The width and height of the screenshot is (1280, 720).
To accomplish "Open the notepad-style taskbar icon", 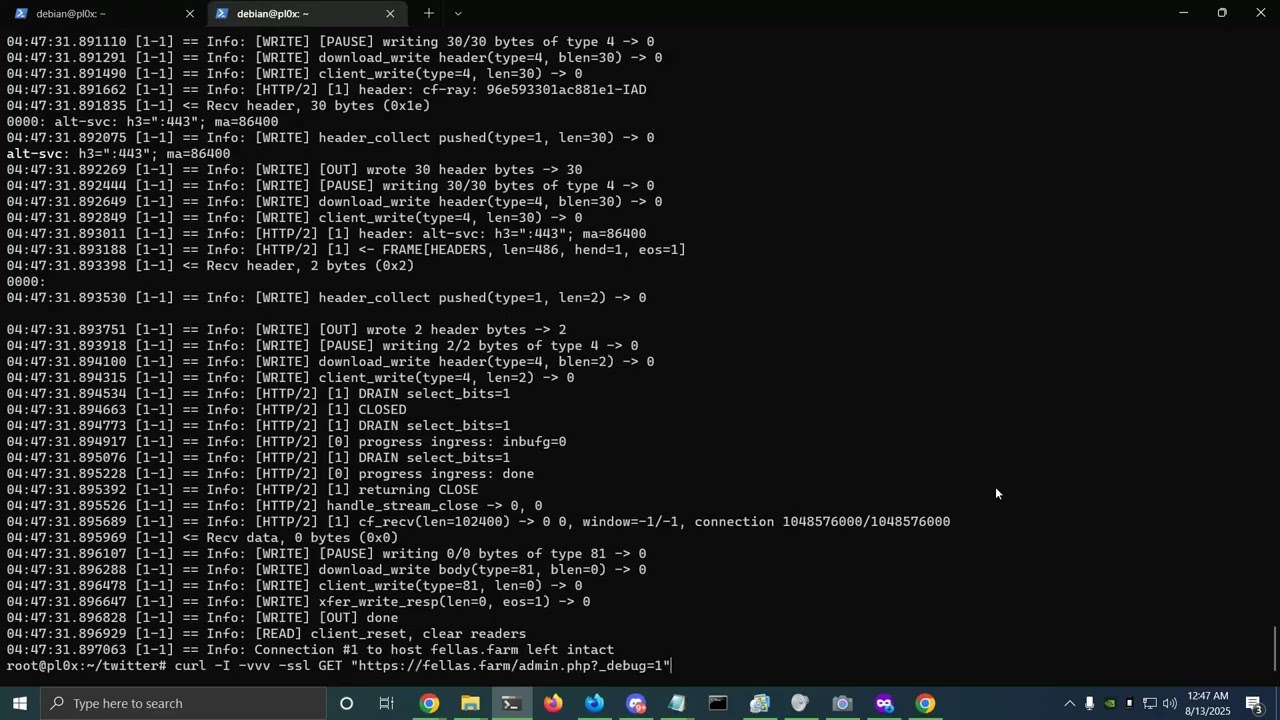I will tap(677, 704).
